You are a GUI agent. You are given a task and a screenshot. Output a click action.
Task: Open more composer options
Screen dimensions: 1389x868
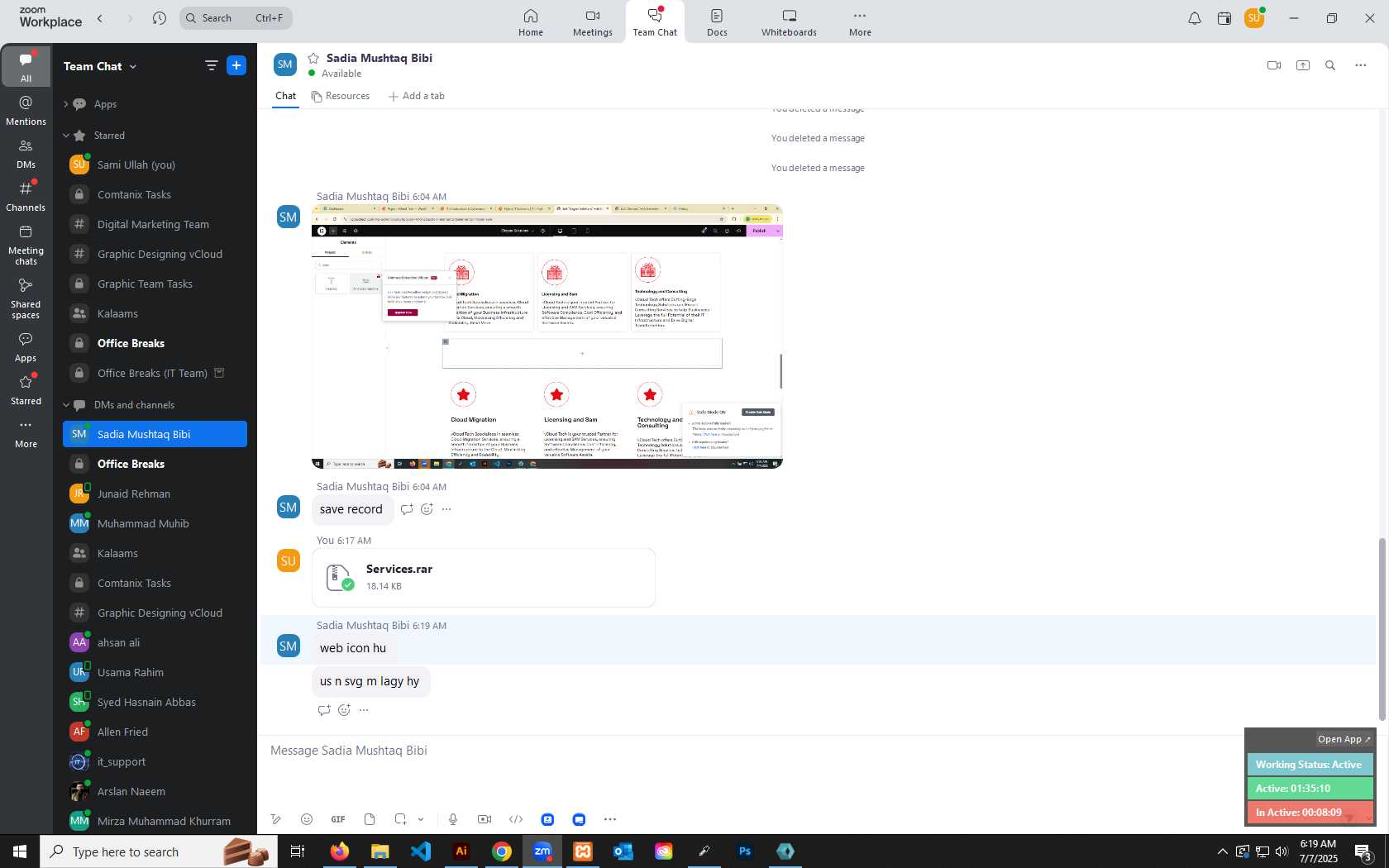(x=610, y=819)
